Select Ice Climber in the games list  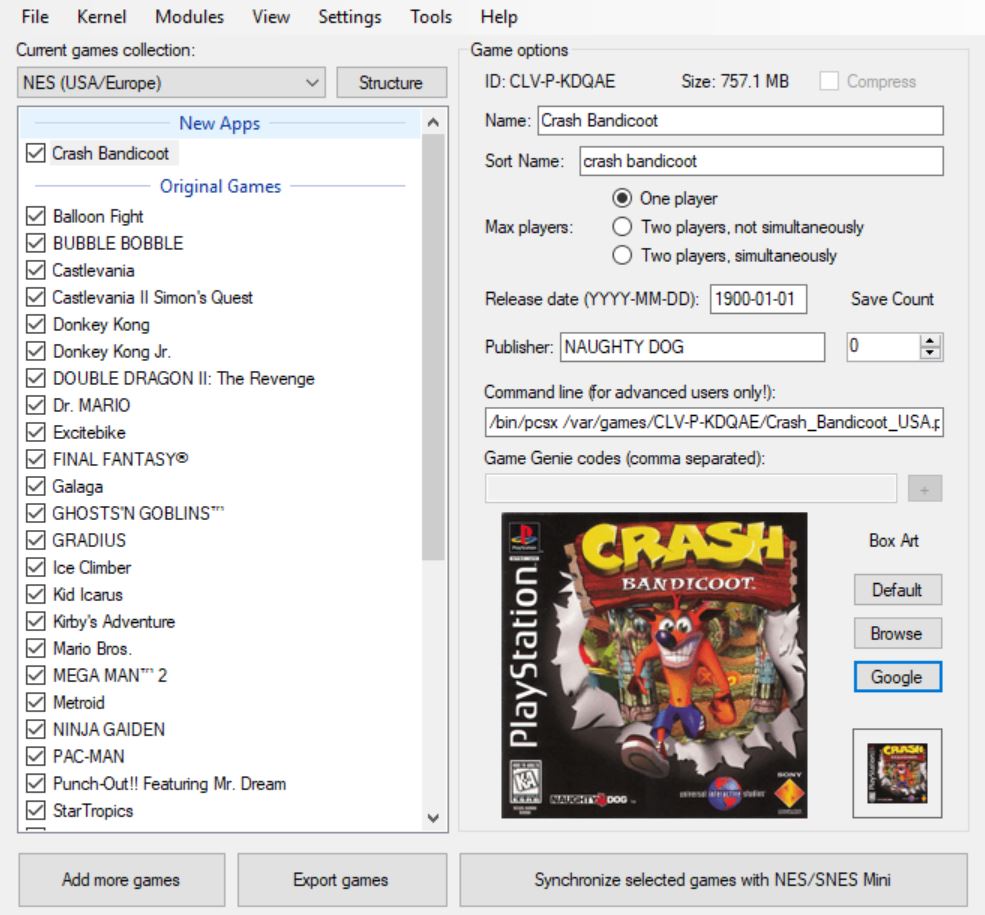[92, 567]
